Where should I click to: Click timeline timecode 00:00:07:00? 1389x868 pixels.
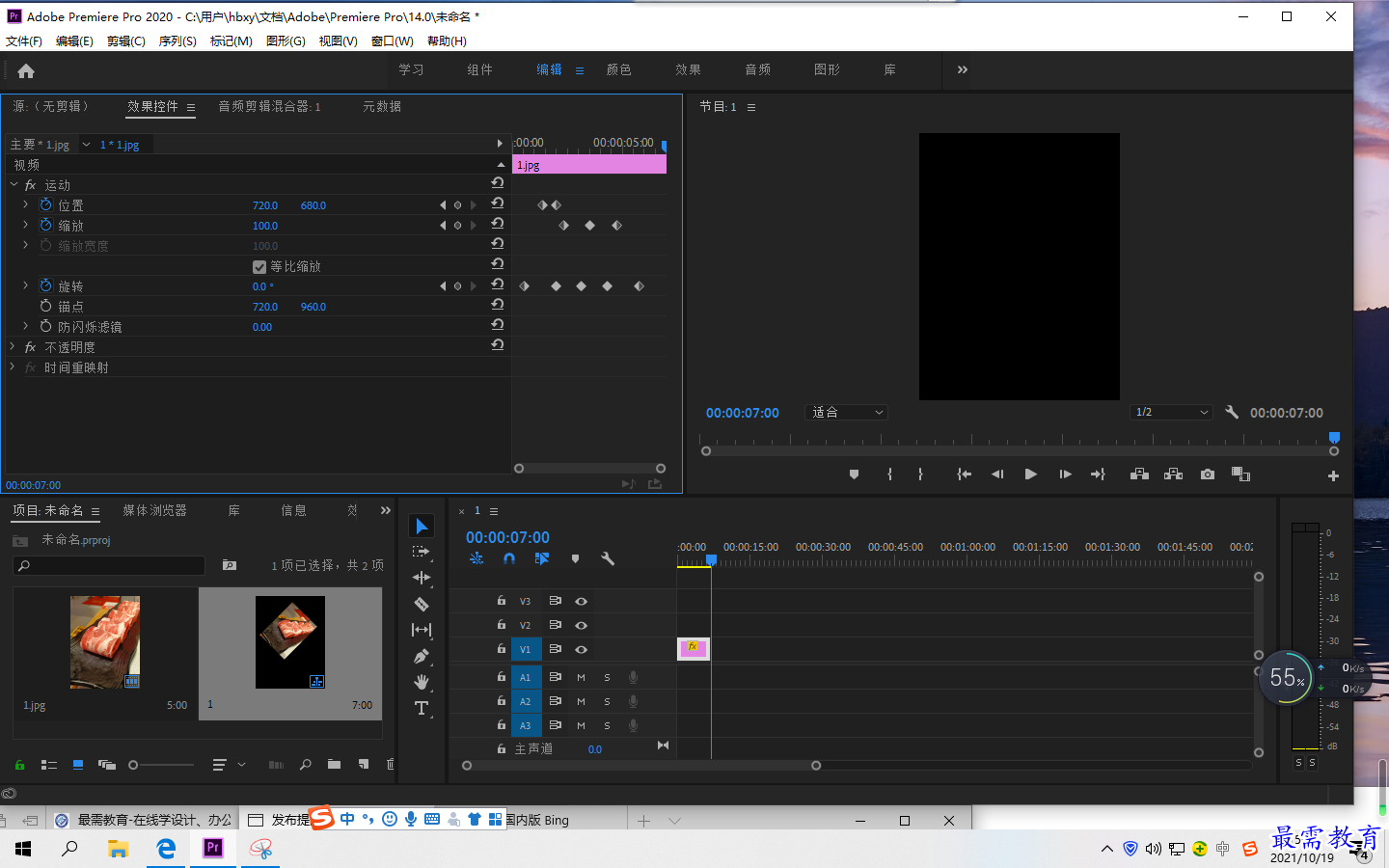(x=507, y=537)
